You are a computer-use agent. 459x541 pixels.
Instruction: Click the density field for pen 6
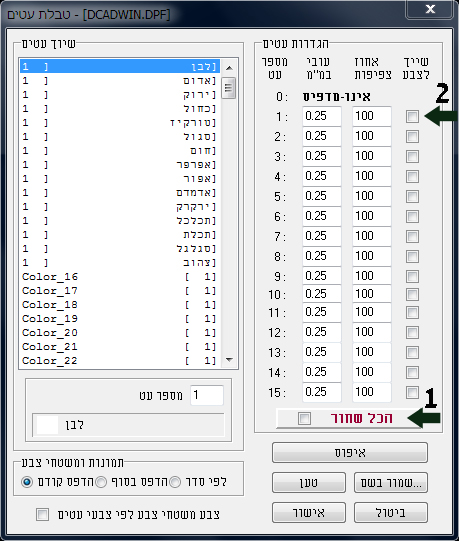(x=372, y=216)
